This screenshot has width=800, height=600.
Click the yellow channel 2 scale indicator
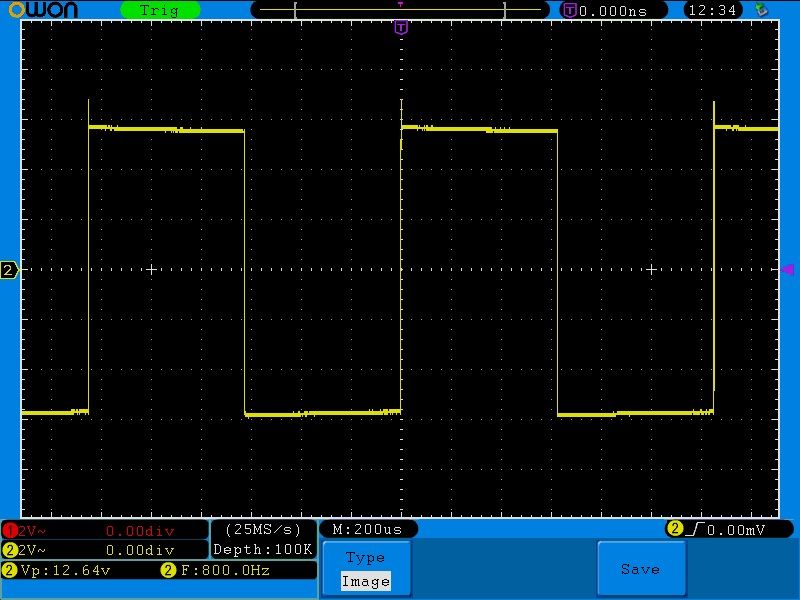point(9,550)
